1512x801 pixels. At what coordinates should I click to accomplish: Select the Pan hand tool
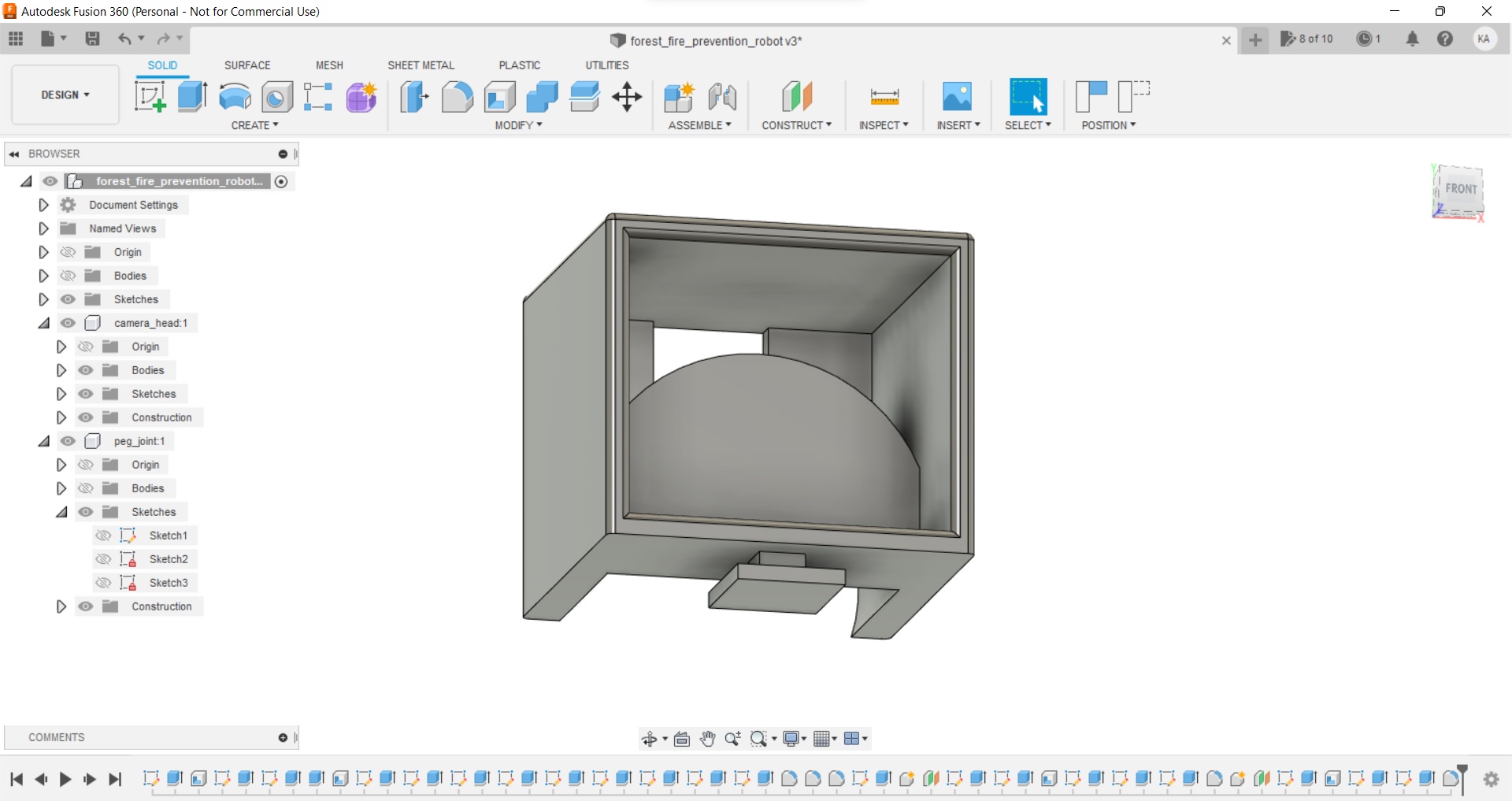pyautogui.click(x=707, y=739)
